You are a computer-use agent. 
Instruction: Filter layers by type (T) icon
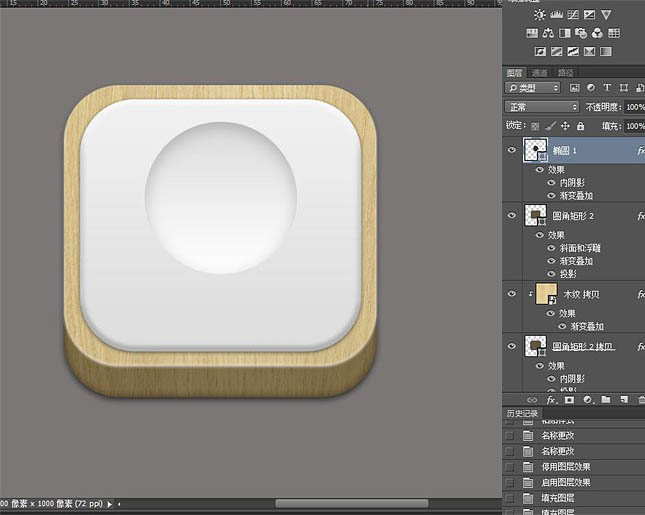[x=607, y=89]
